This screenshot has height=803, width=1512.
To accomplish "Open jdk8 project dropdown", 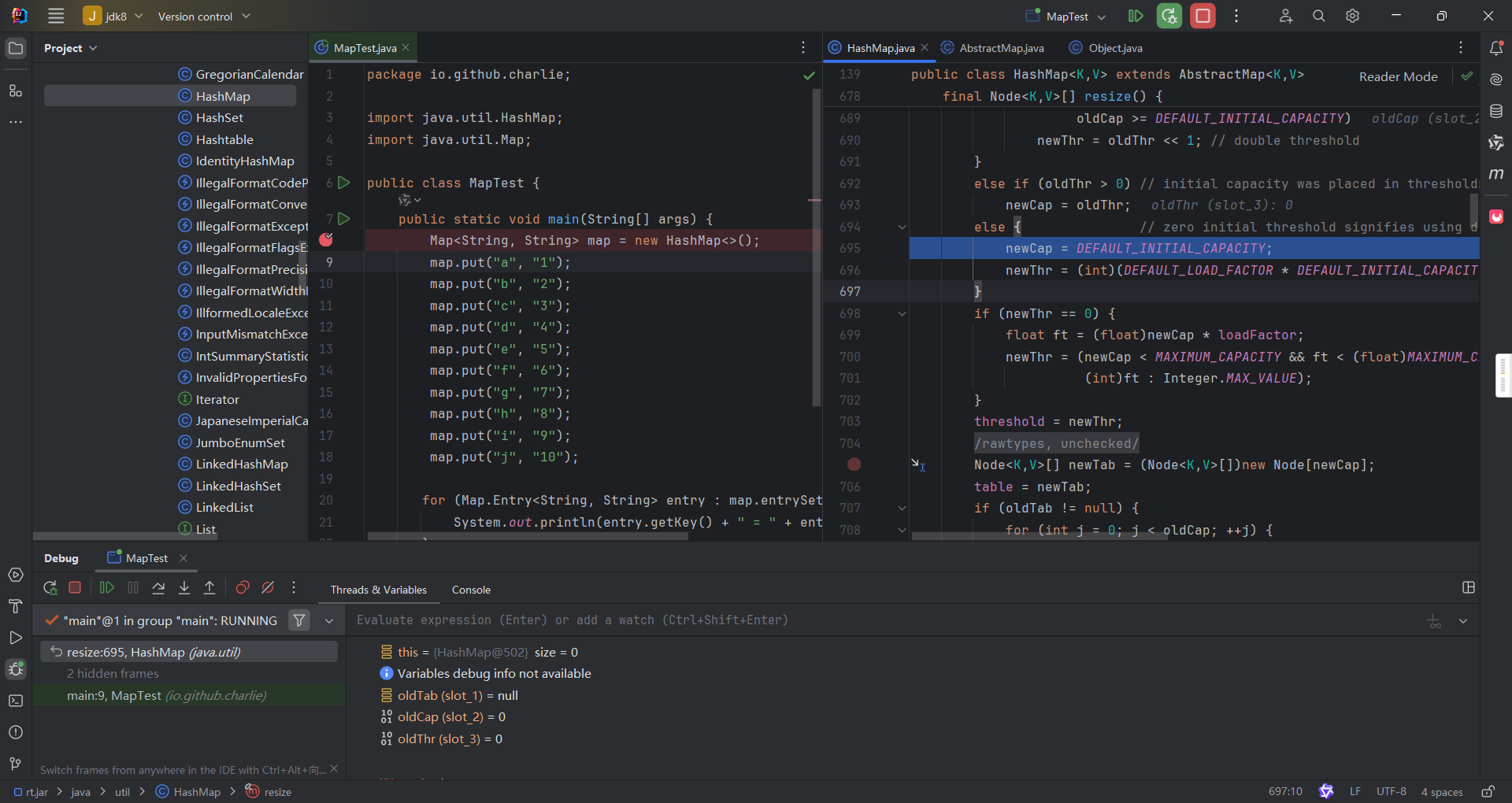I will click(114, 16).
